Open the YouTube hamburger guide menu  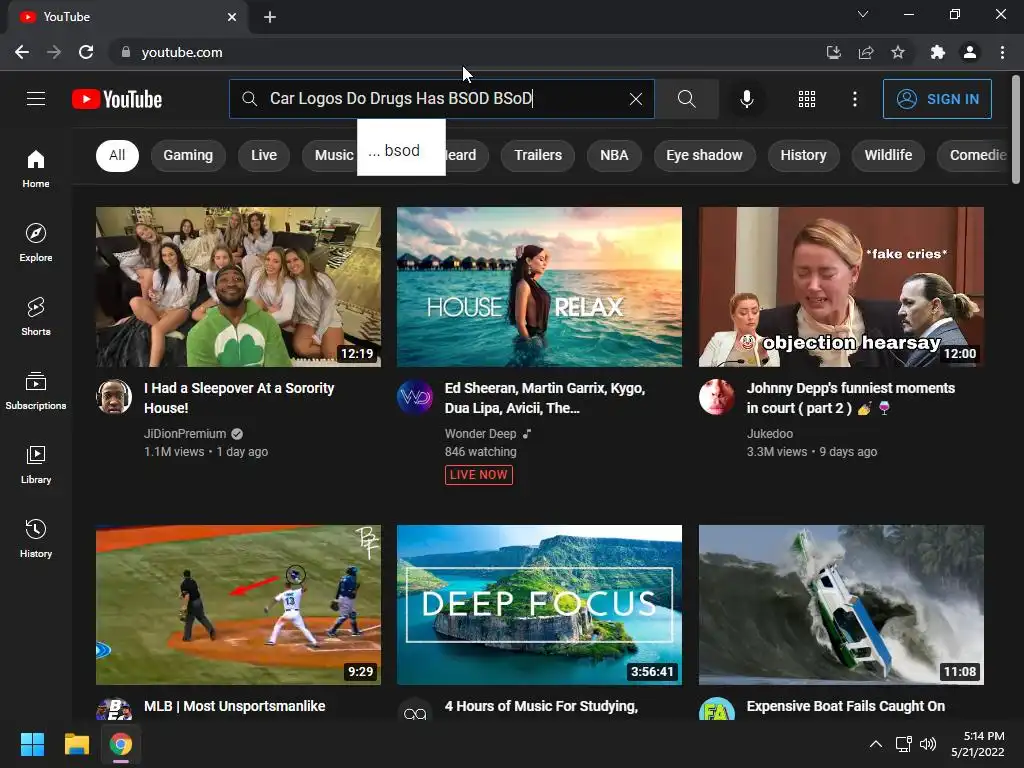tap(36, 99)
